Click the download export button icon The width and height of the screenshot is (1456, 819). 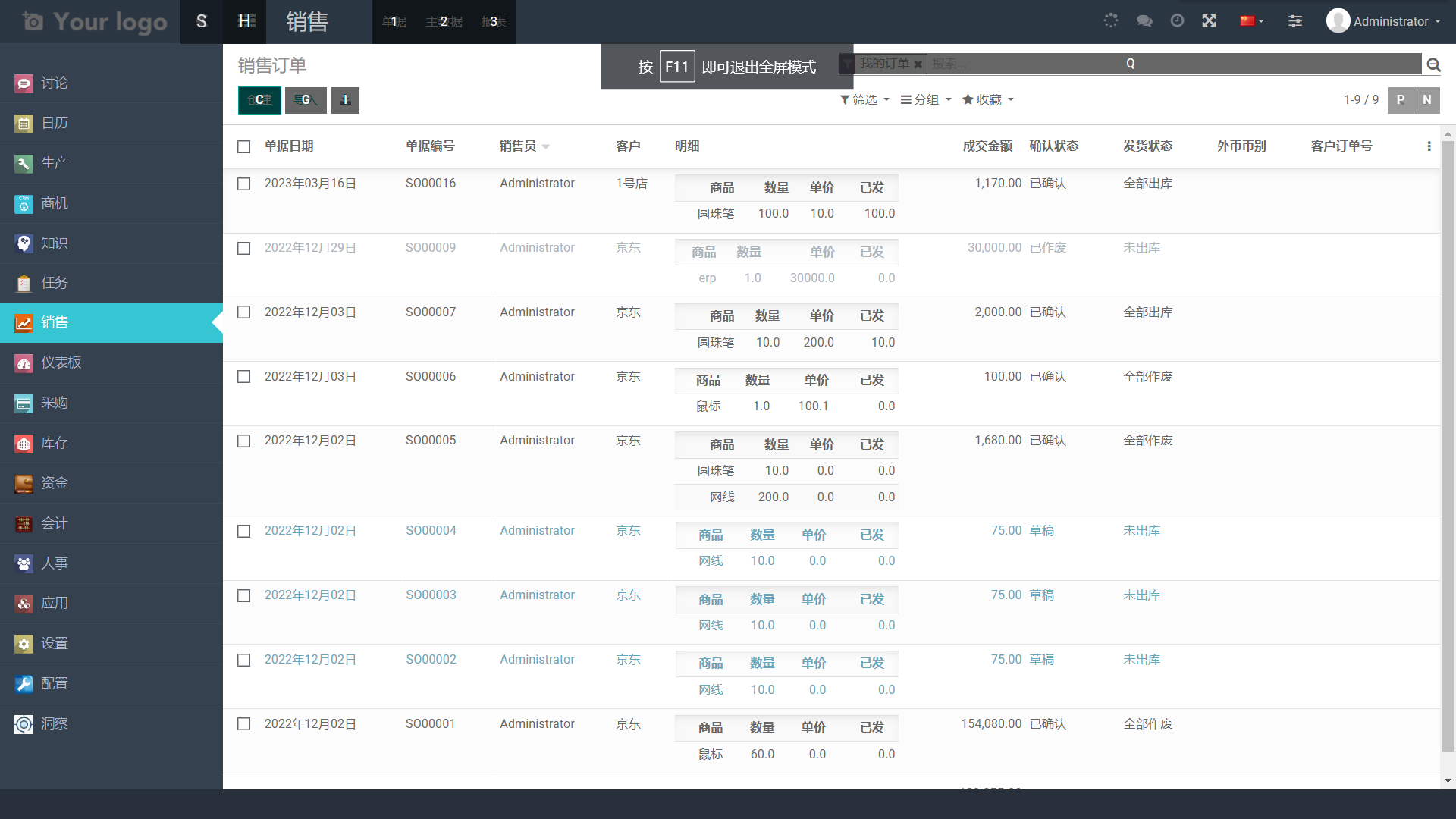[x=345, y=100]
